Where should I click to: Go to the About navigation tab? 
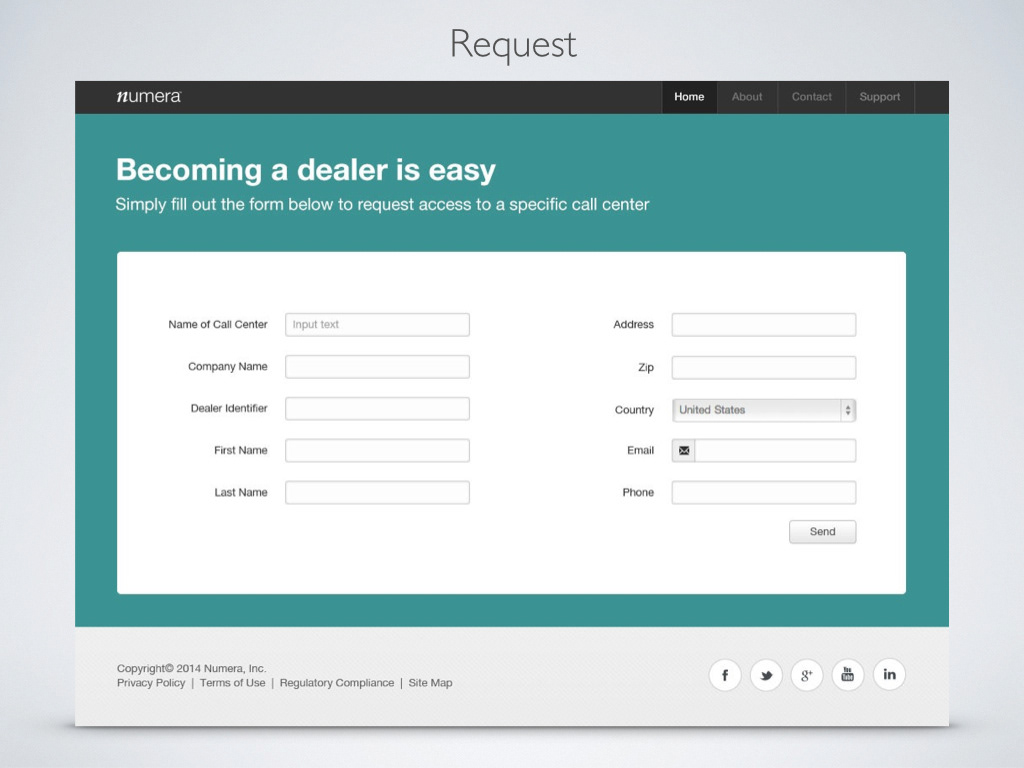coord(747,97)
